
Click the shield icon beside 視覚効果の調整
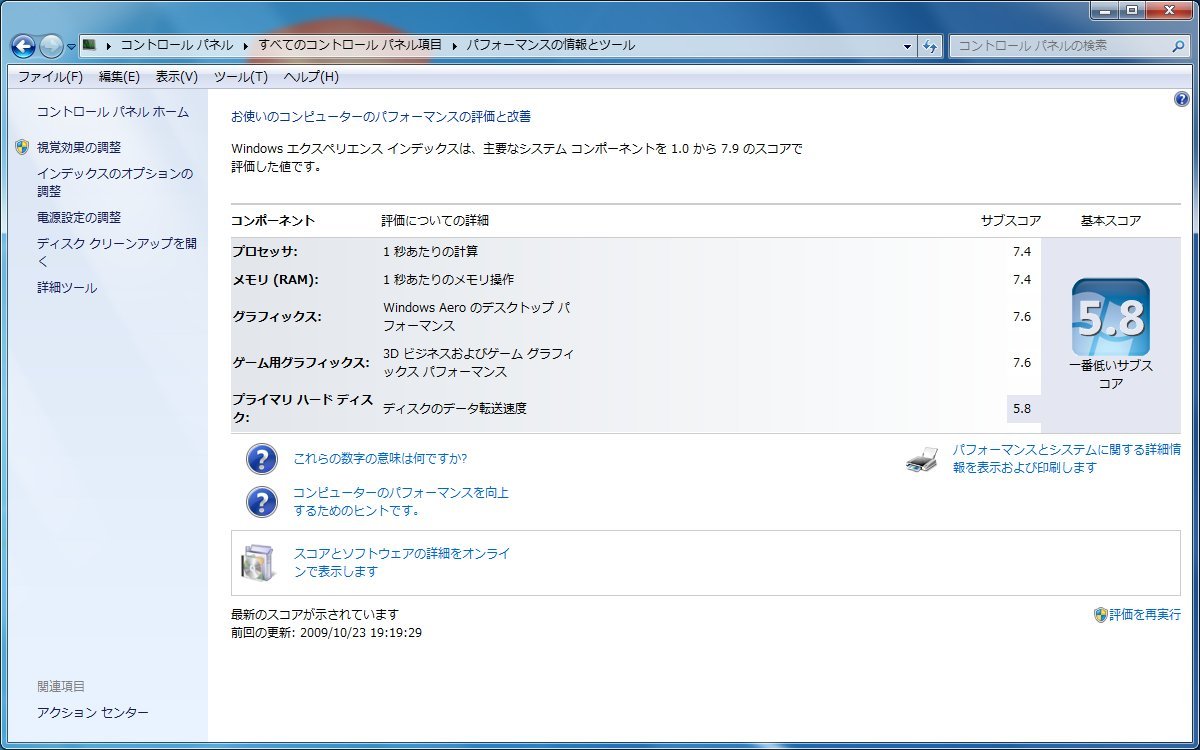point(22,147)
